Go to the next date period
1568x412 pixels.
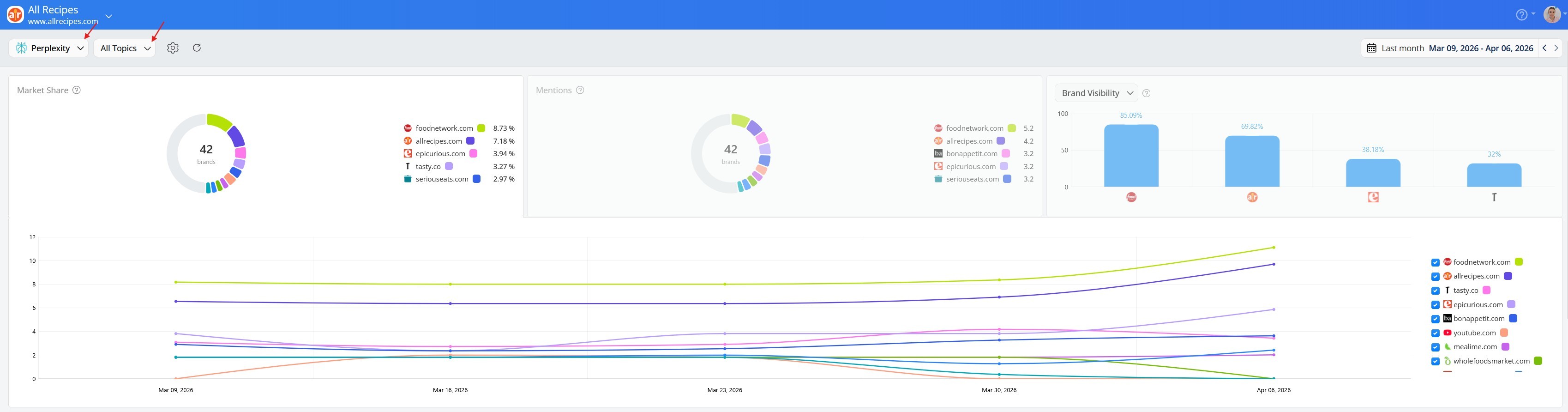coord(1556,48)
